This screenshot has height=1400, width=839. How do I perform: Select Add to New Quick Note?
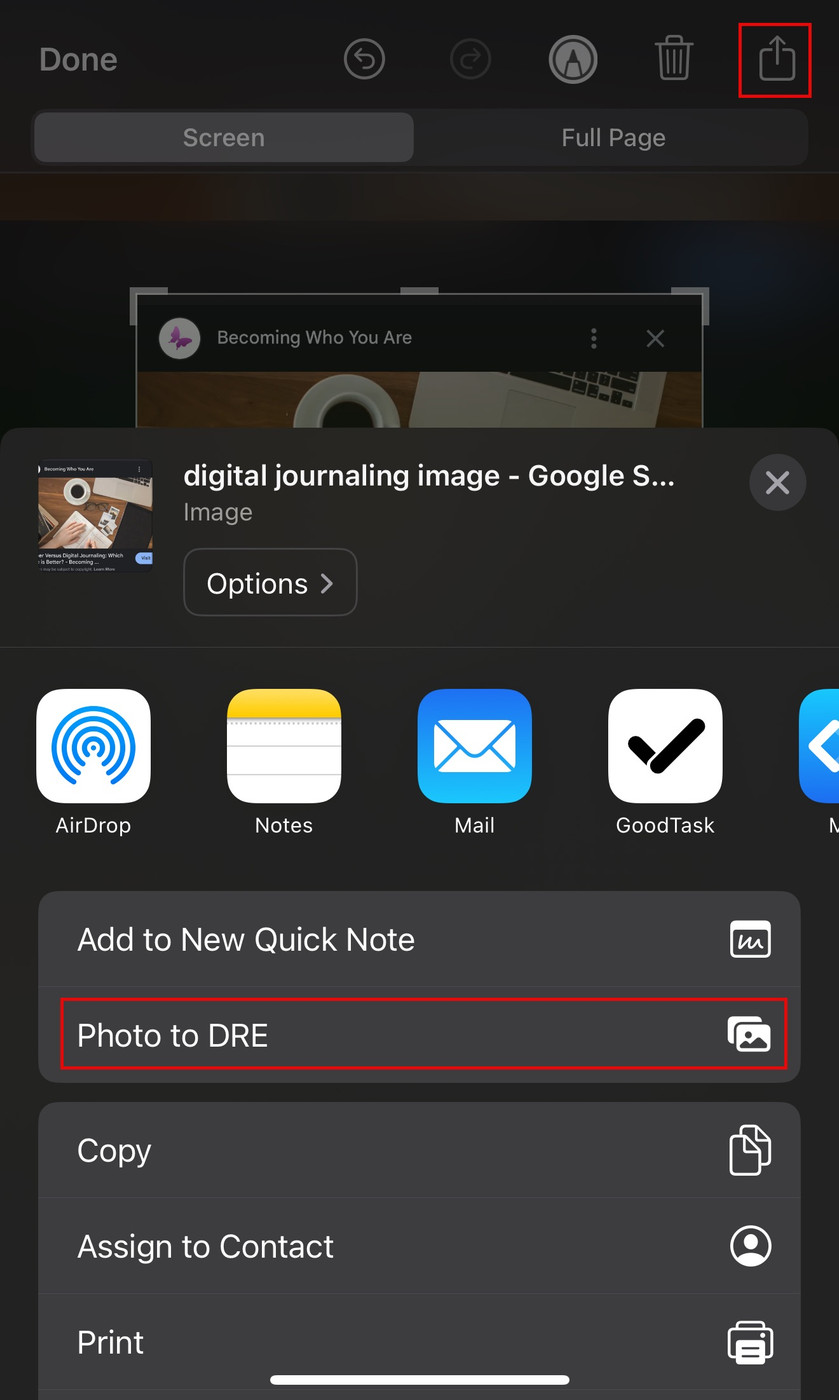click(x=419, y=939)
